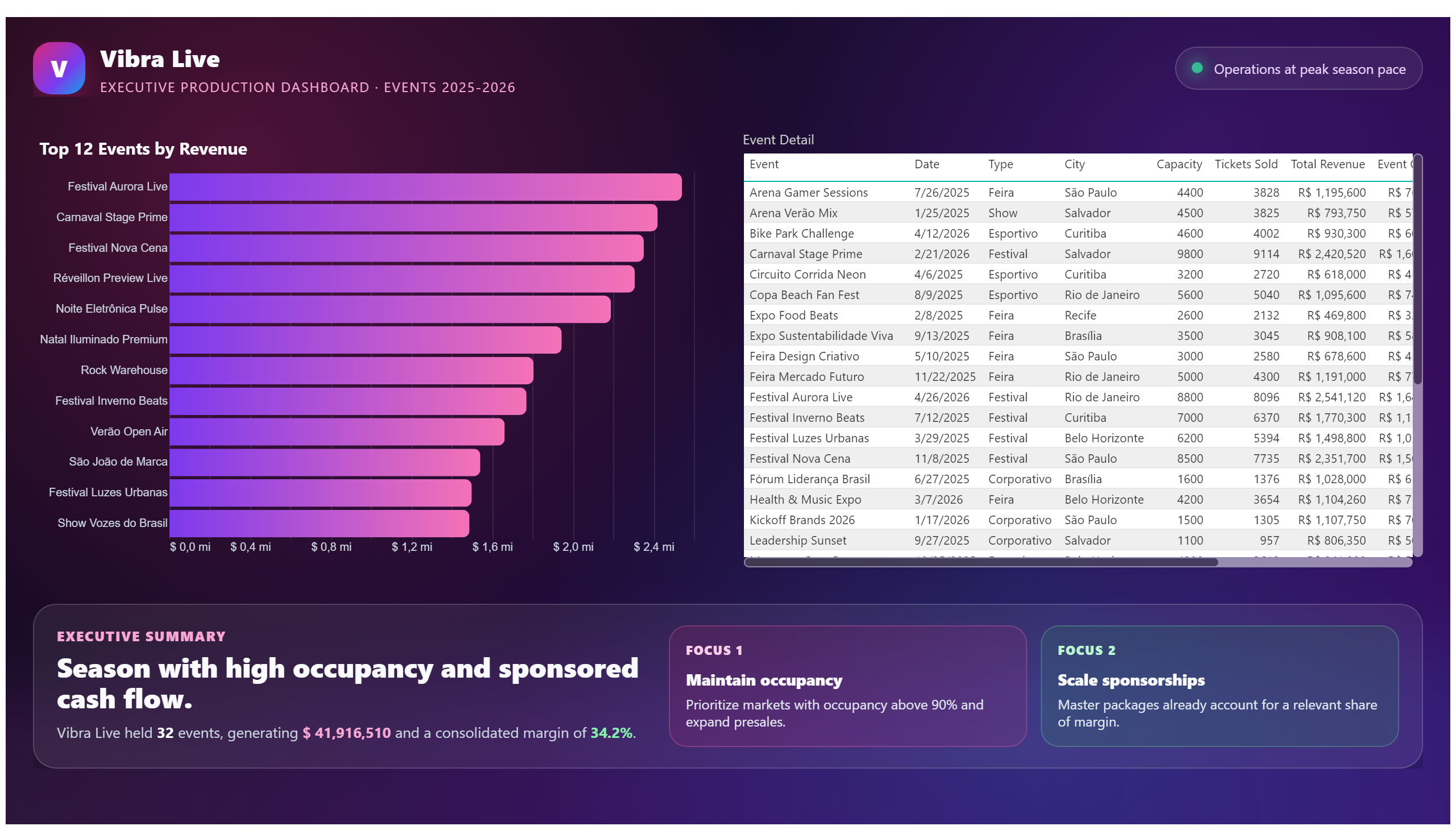Select the Arena Gamer Sessions table row
Screen dimensions: 1456x830
[x=1078, y=193]
